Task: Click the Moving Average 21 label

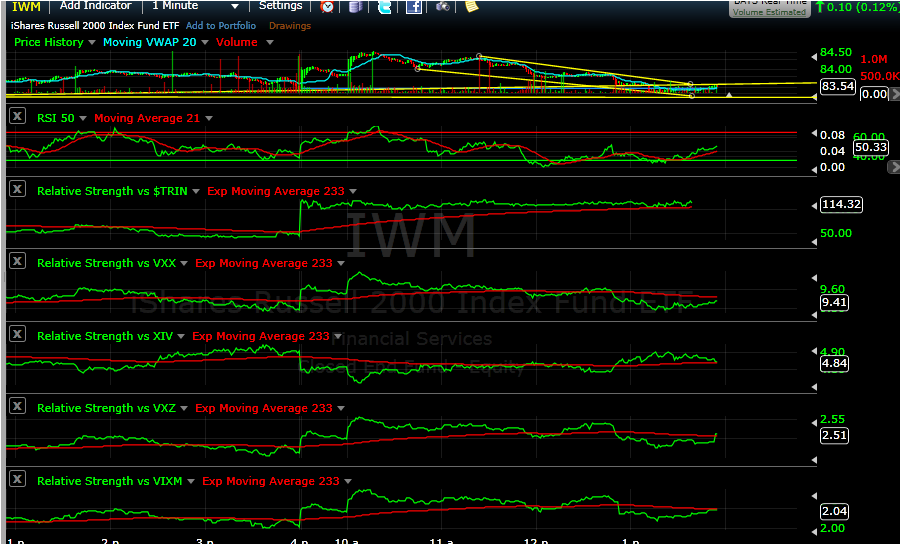Action: (147, 118)
